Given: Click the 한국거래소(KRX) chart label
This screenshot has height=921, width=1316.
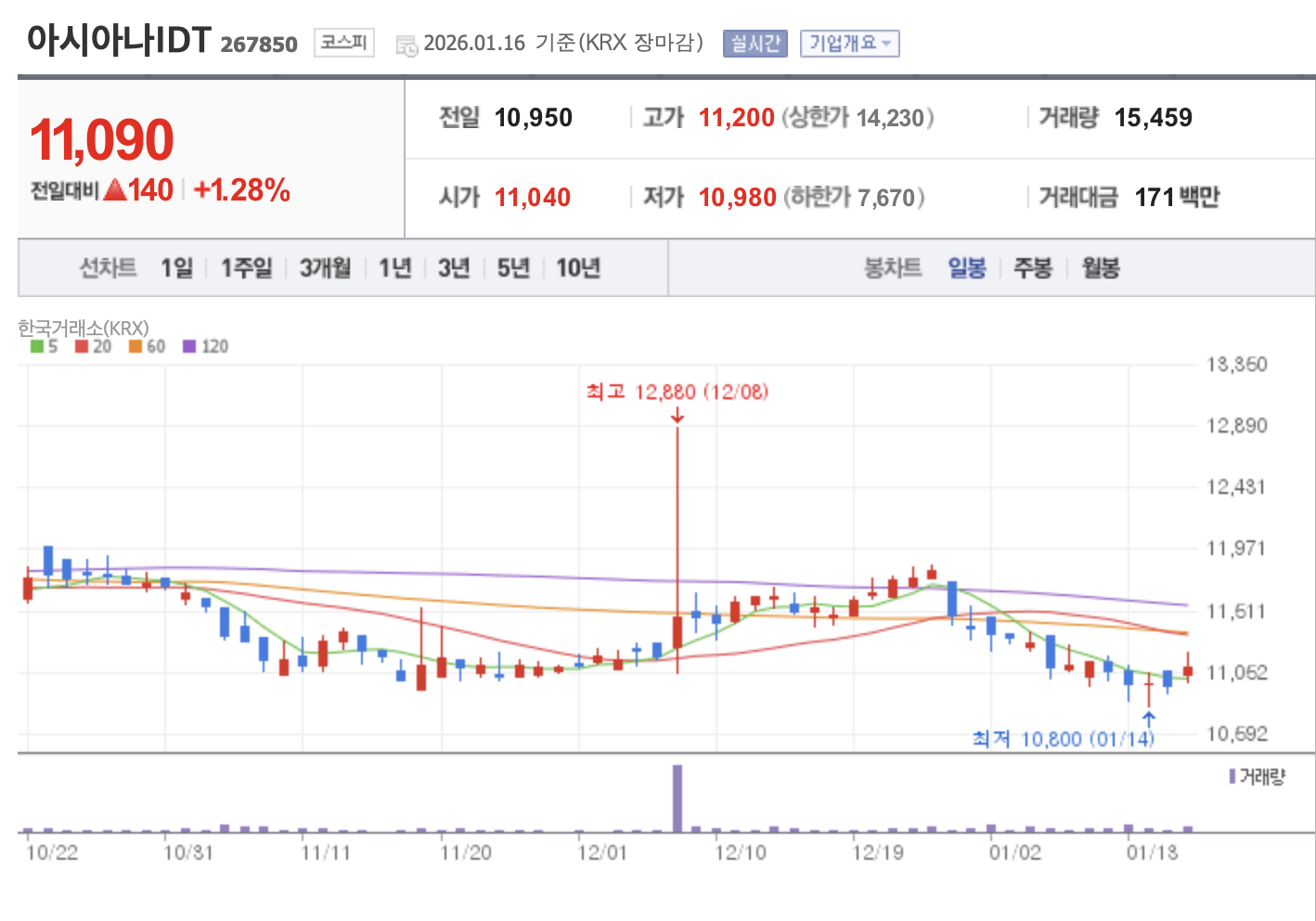Looking at the screenshot, I should click(x=84, y=328).
